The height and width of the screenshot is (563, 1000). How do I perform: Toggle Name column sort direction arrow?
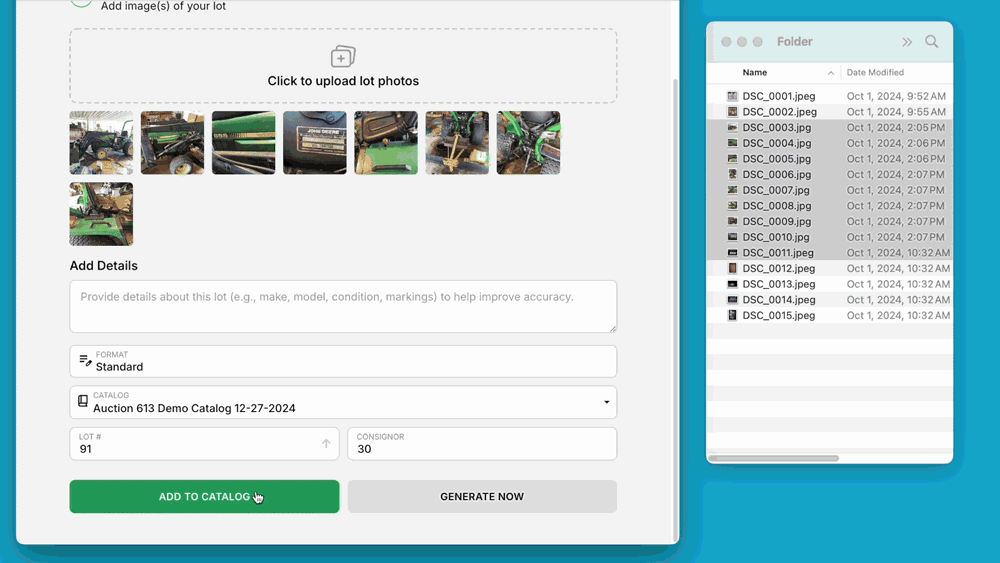tap(830, 73)
